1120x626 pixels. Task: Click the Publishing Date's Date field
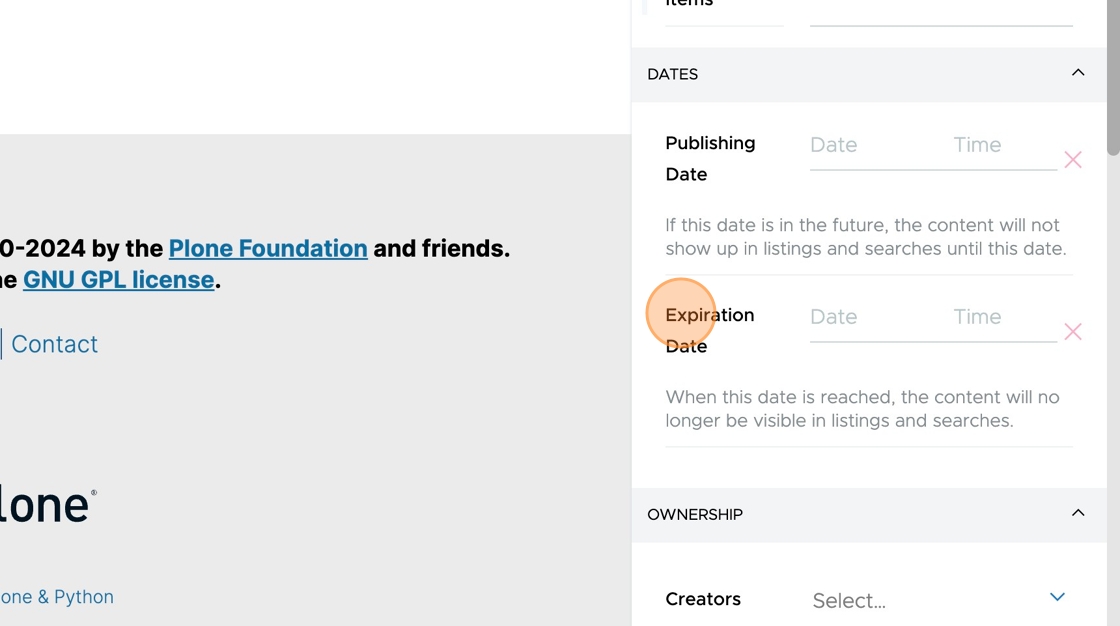tap(873, 145)
